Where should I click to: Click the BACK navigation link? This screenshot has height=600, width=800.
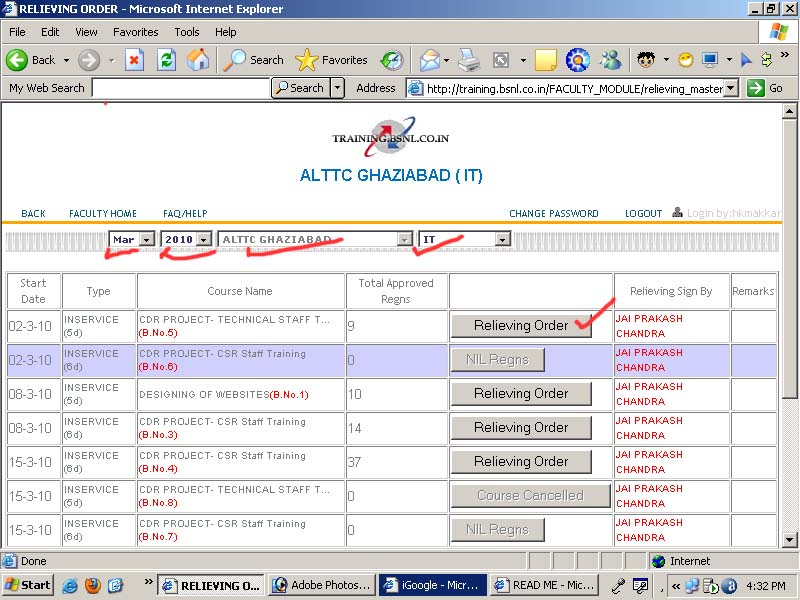pos(33,213)
